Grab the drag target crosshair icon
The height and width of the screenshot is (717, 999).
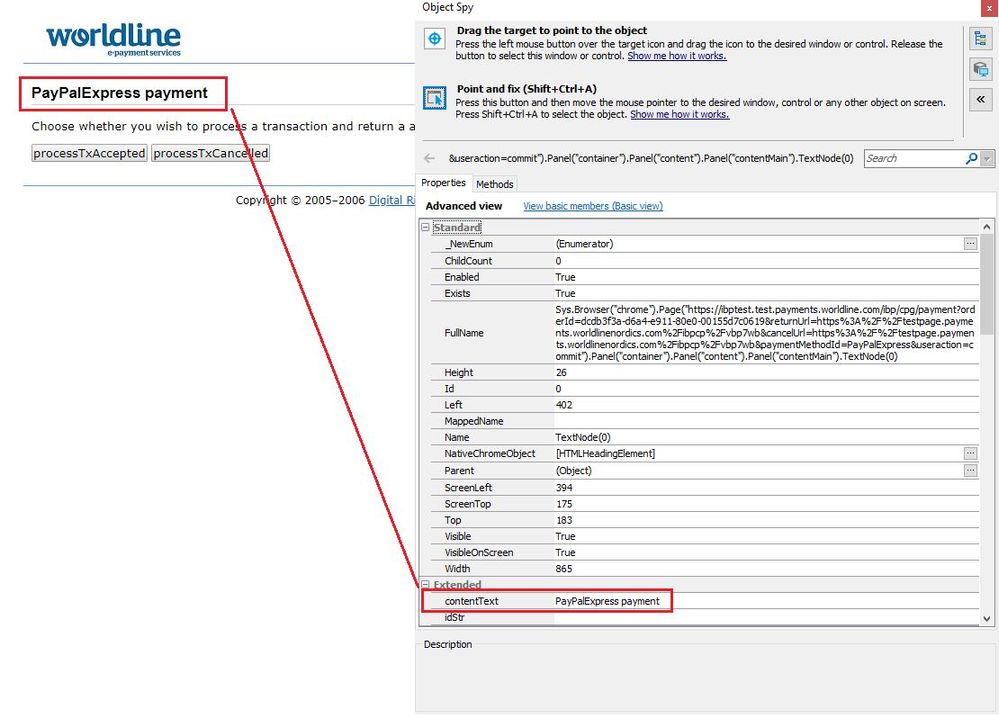tap(435, 39)
